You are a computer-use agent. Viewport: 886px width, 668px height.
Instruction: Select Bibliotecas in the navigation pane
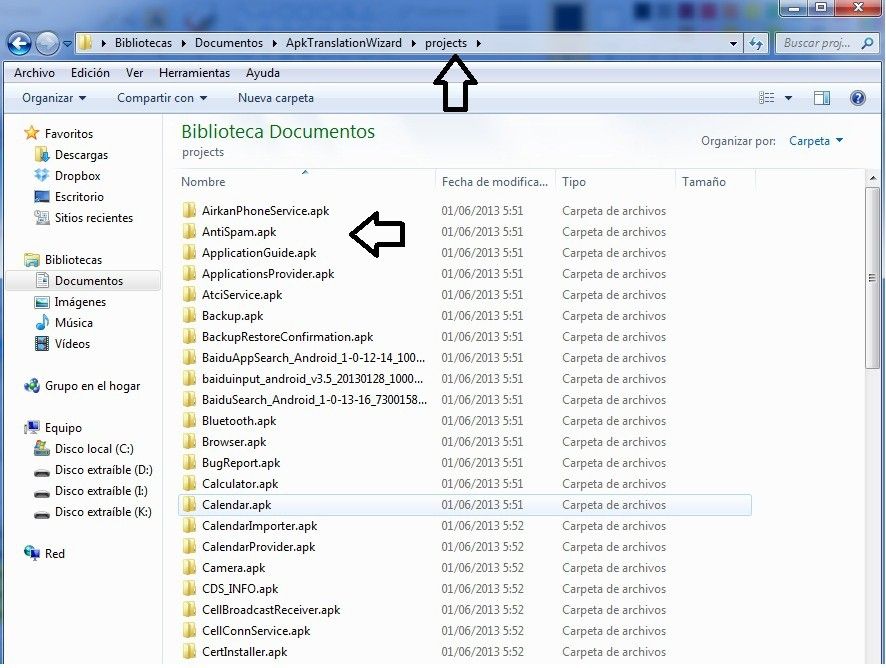point(73,260)
